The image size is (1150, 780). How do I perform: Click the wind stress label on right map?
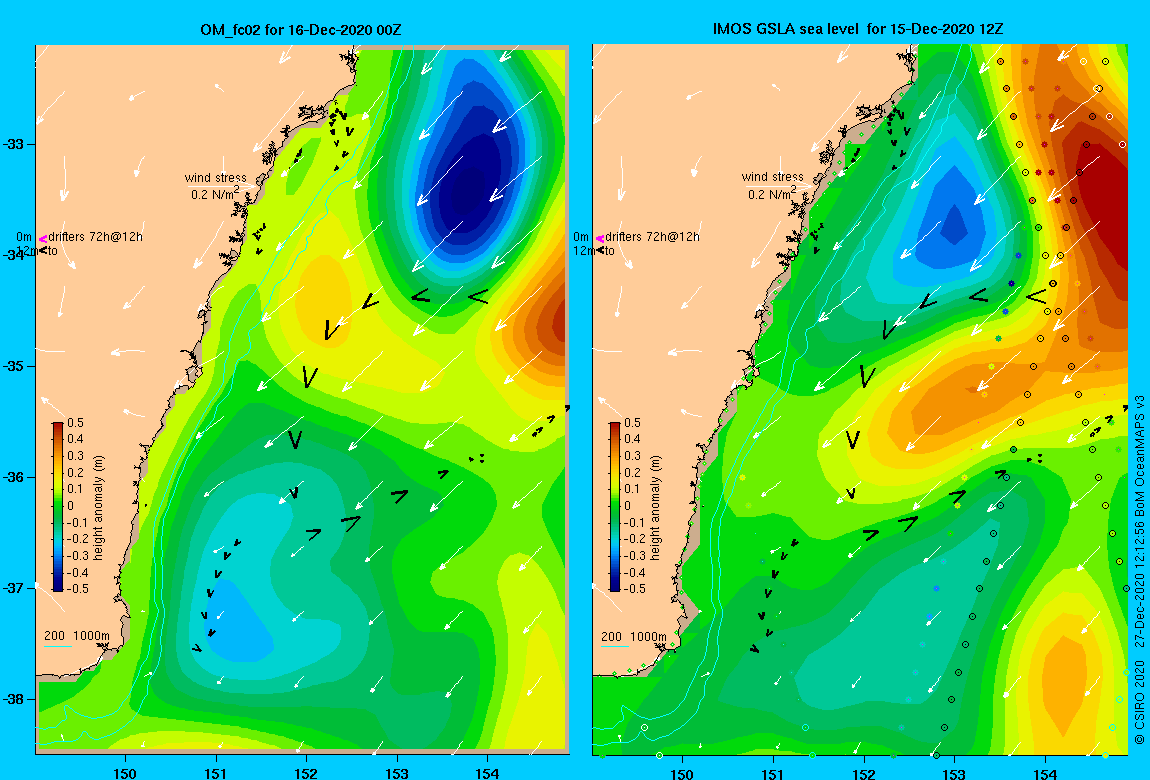772,177
